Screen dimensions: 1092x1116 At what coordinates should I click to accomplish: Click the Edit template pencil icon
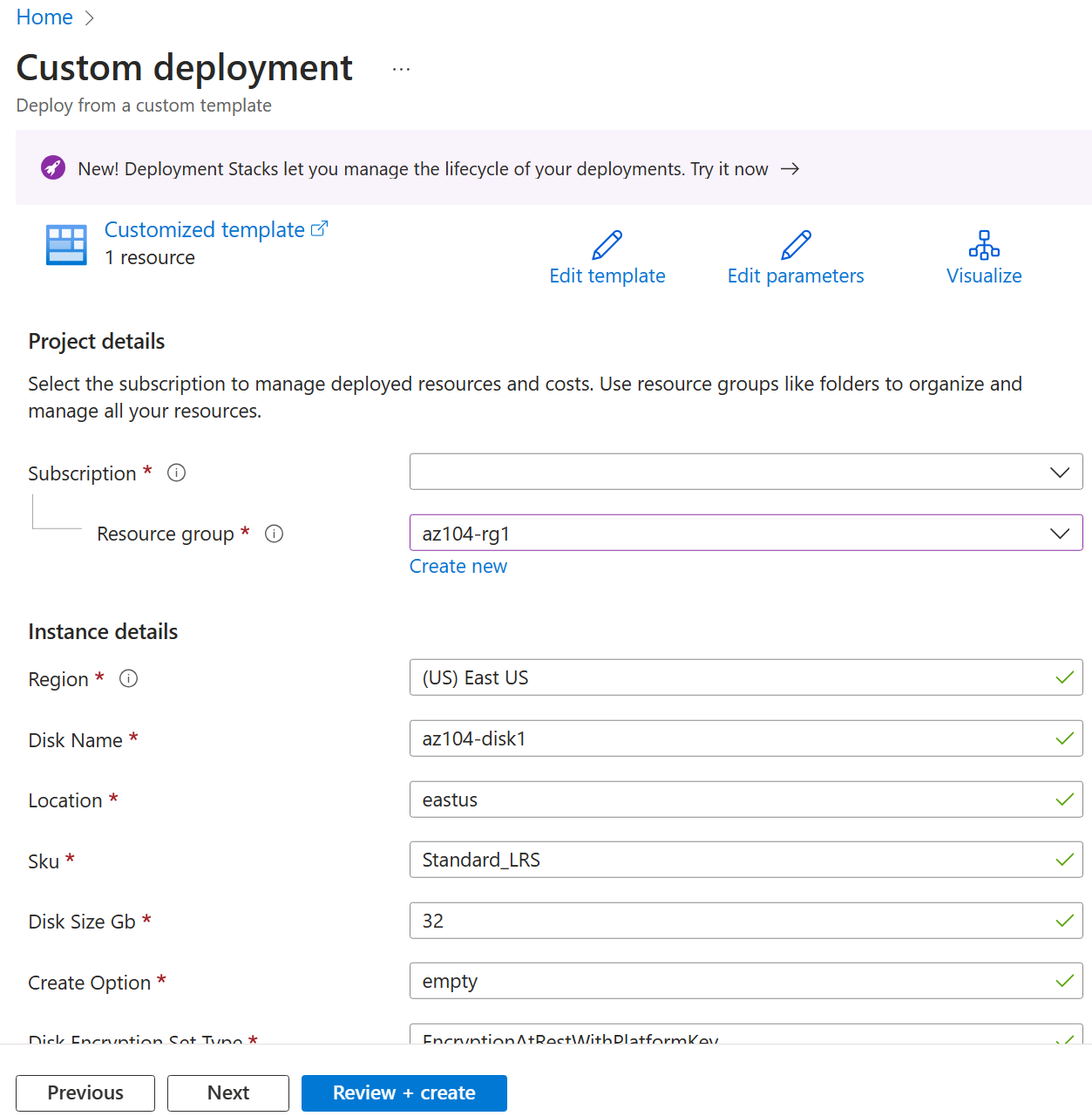pyautogui.click(x=607, y=245)
